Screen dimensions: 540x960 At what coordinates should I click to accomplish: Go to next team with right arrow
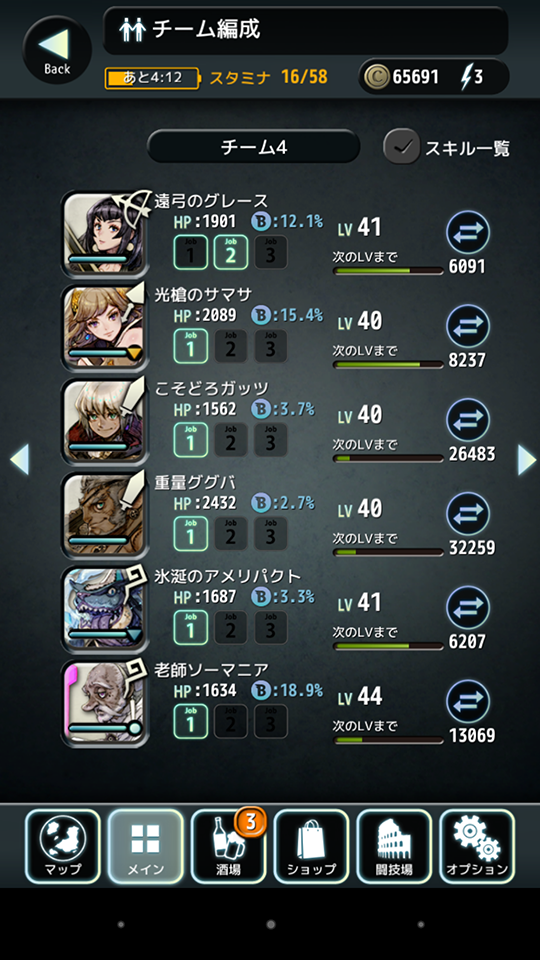coord(527,459)
